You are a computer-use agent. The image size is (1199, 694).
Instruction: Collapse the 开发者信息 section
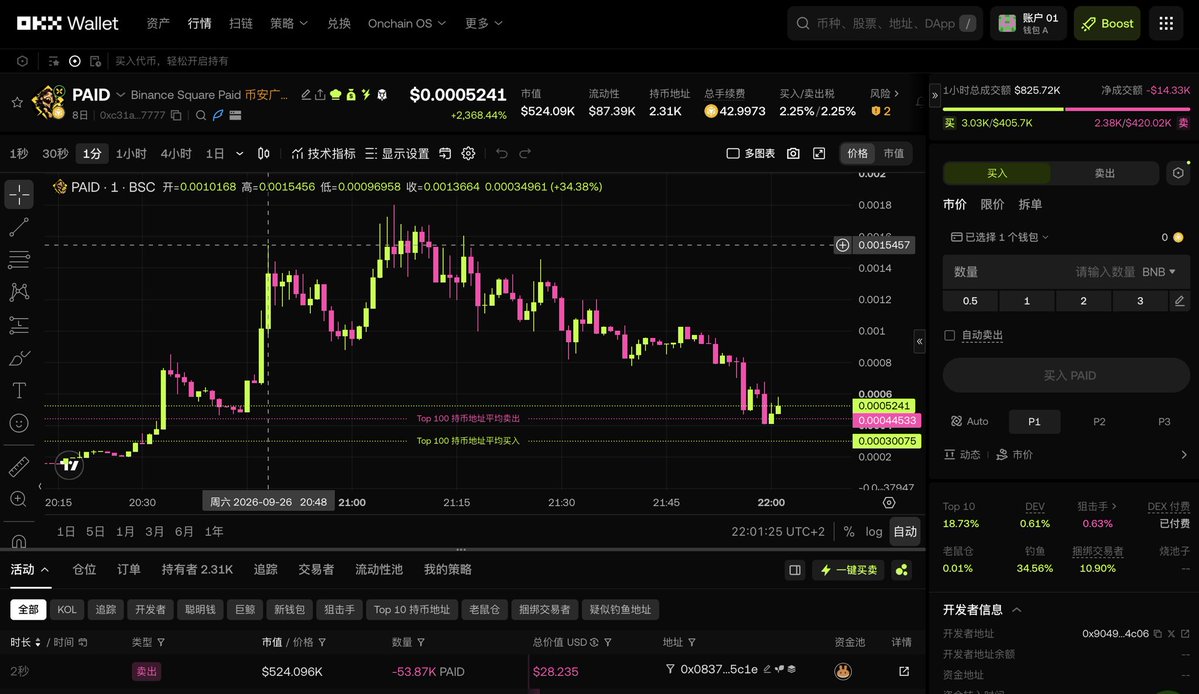1017,610
